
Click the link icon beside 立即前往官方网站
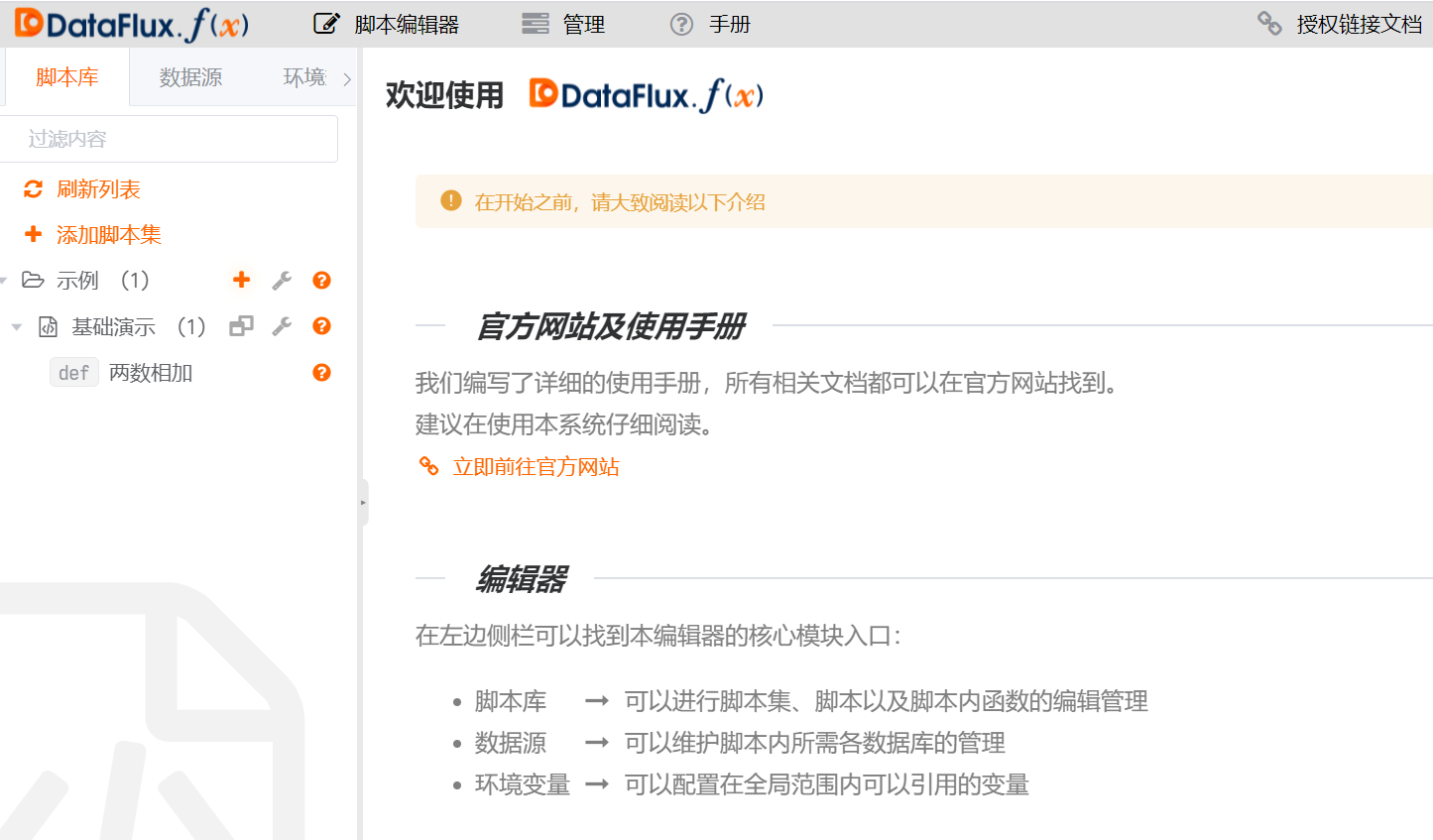428,466
